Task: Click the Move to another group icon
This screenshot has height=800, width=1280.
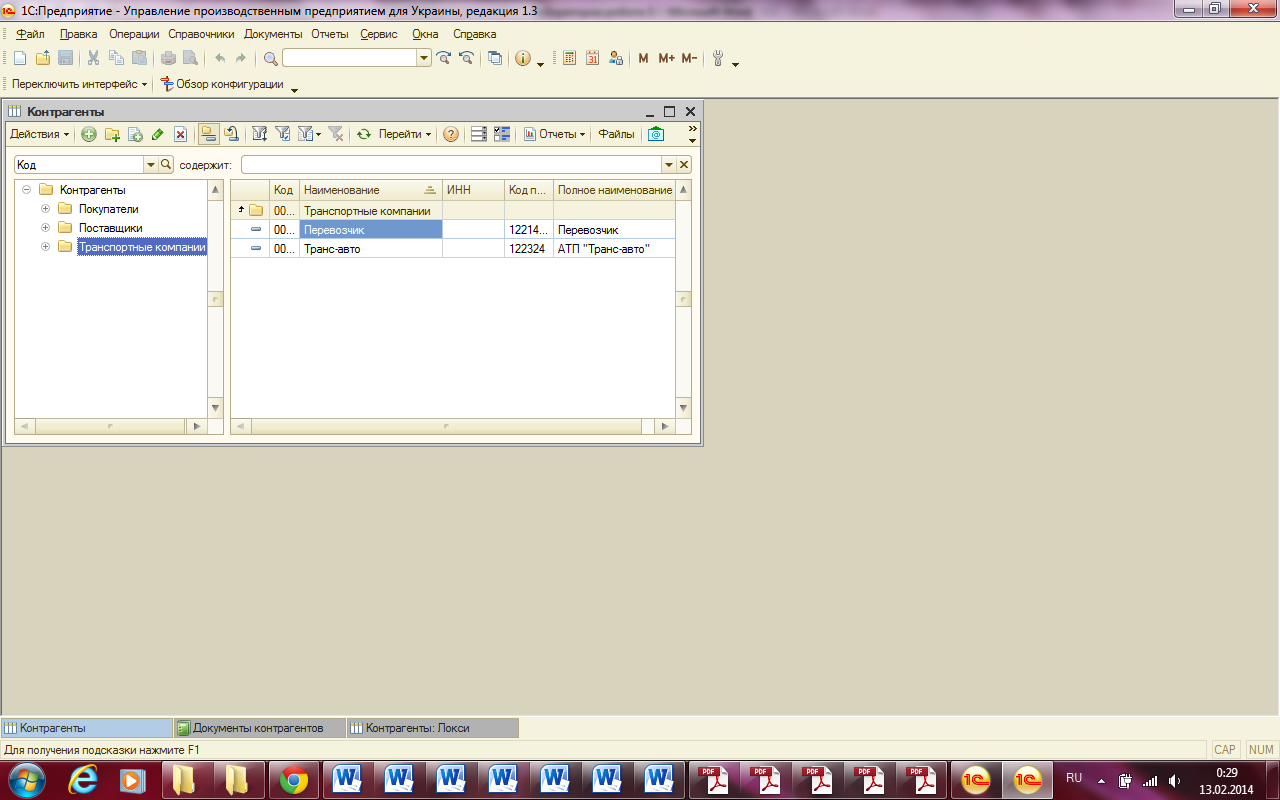Action: [232, 134]
